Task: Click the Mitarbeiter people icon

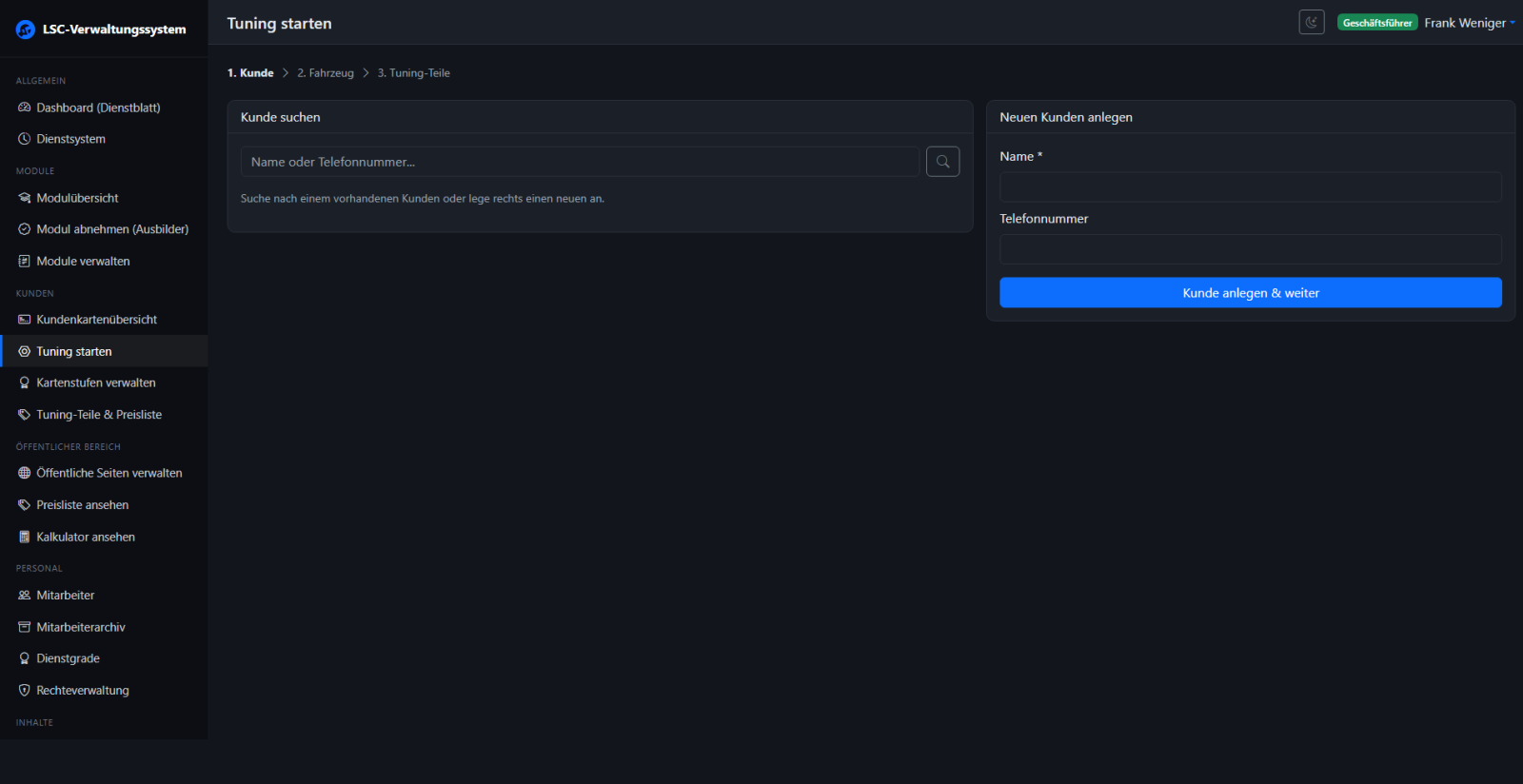Action: [x=25, y=596]
